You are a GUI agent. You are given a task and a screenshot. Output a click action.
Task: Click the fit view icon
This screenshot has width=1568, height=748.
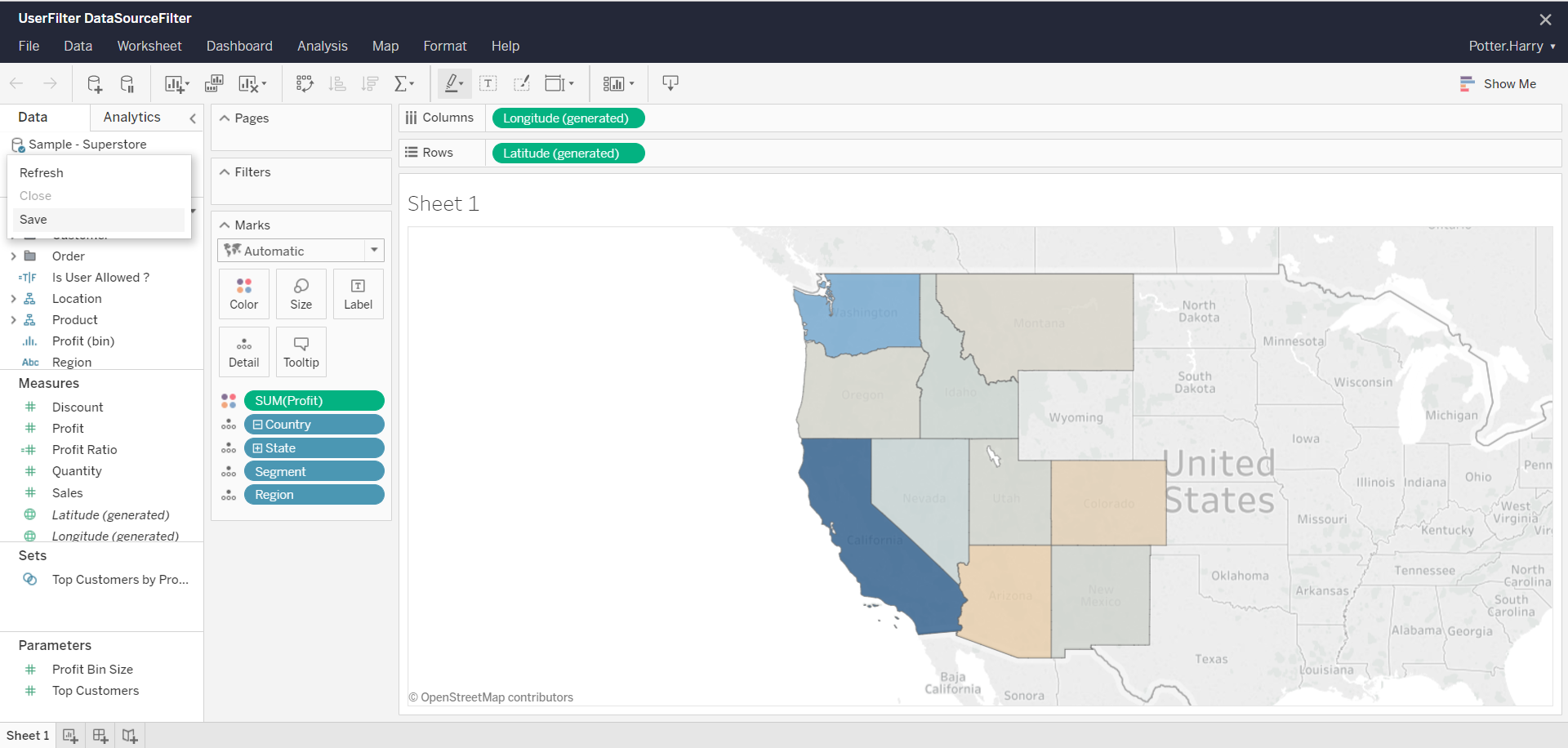pos(555,83)
